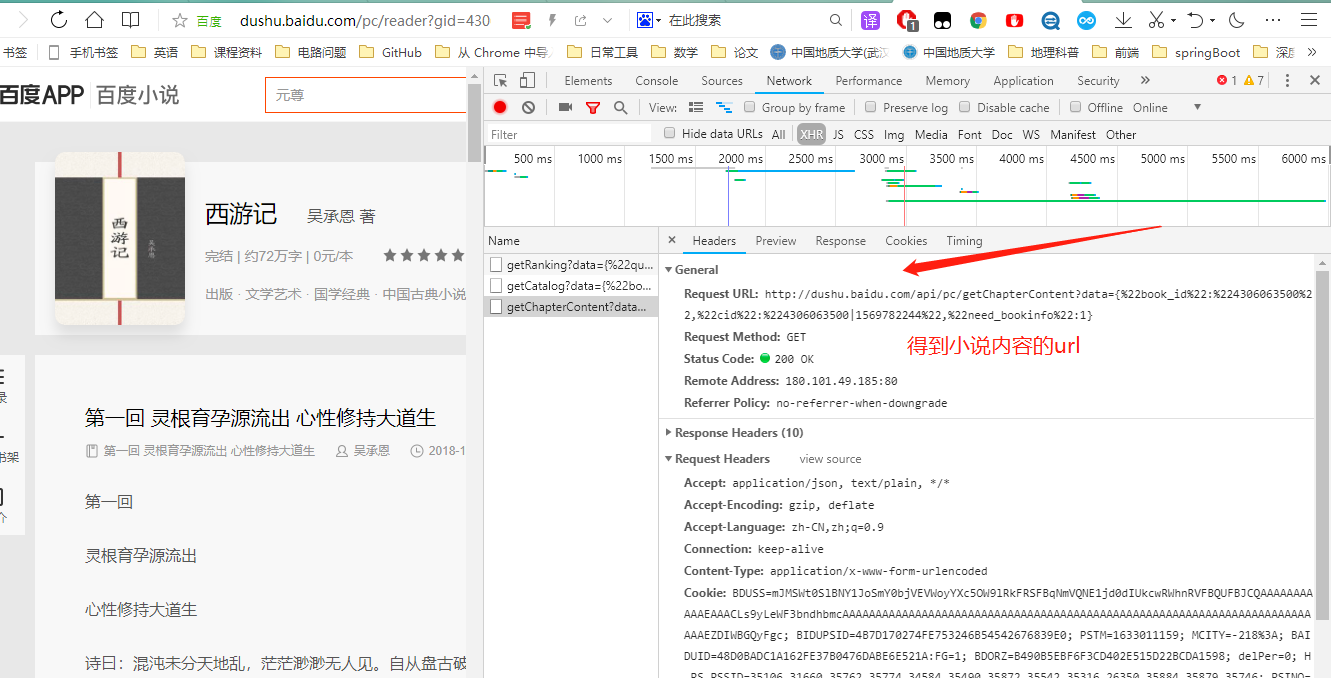Image resolution: width=1331 pixels, height=678 pixels.
Task: Filter requests by Img type
Action: point(894,134)
